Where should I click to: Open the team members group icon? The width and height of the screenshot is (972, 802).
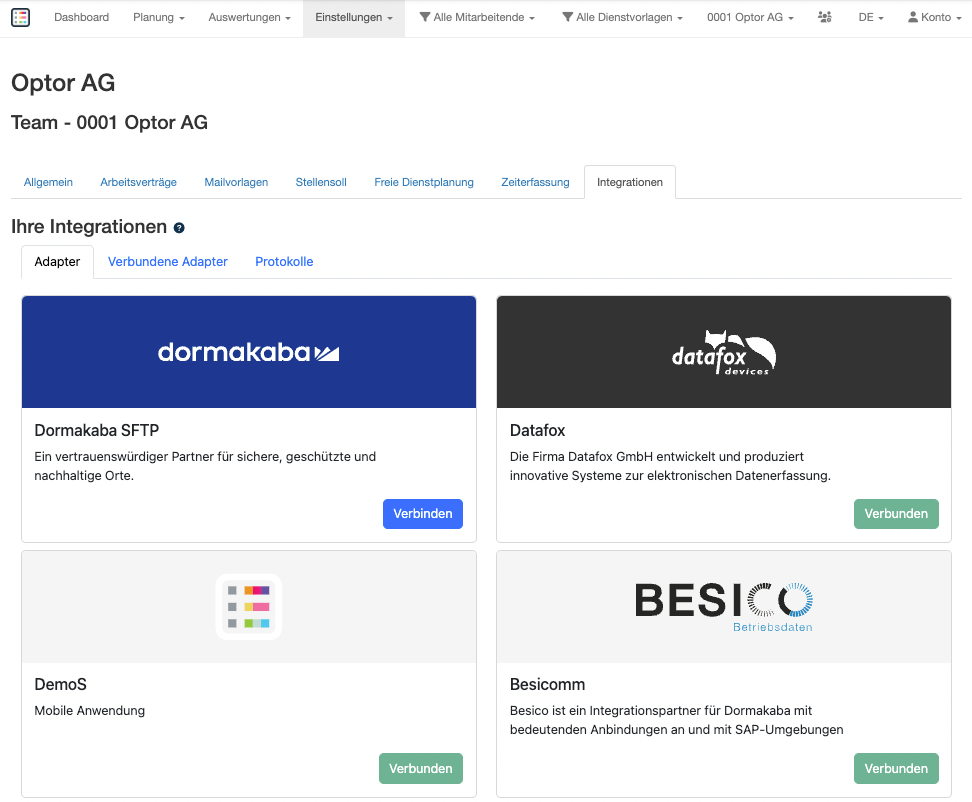point(824,17)
